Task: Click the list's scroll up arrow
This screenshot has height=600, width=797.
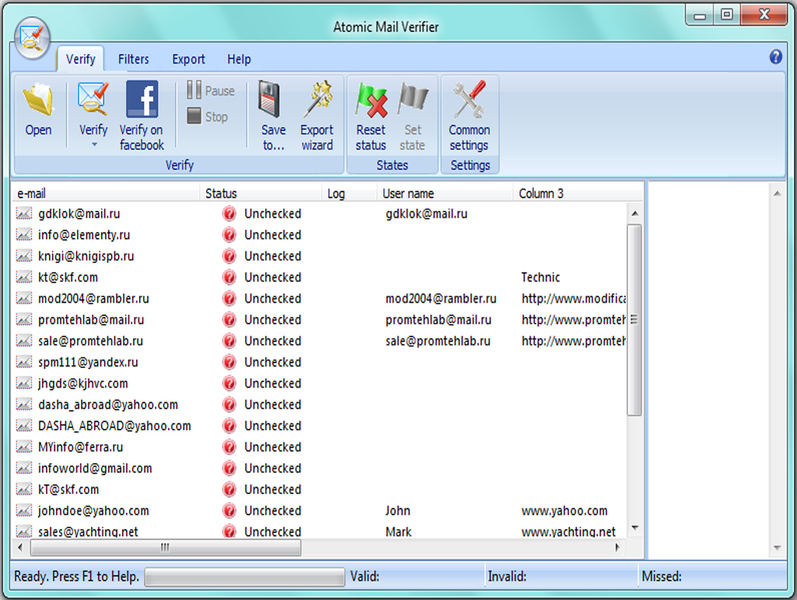Action: [635, 214]
